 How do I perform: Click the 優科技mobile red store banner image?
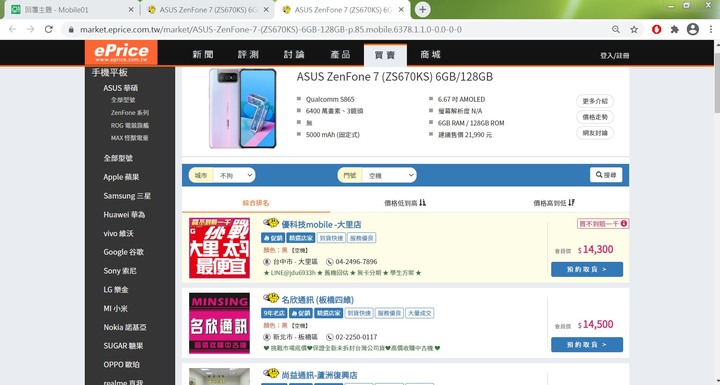(219, 248)
